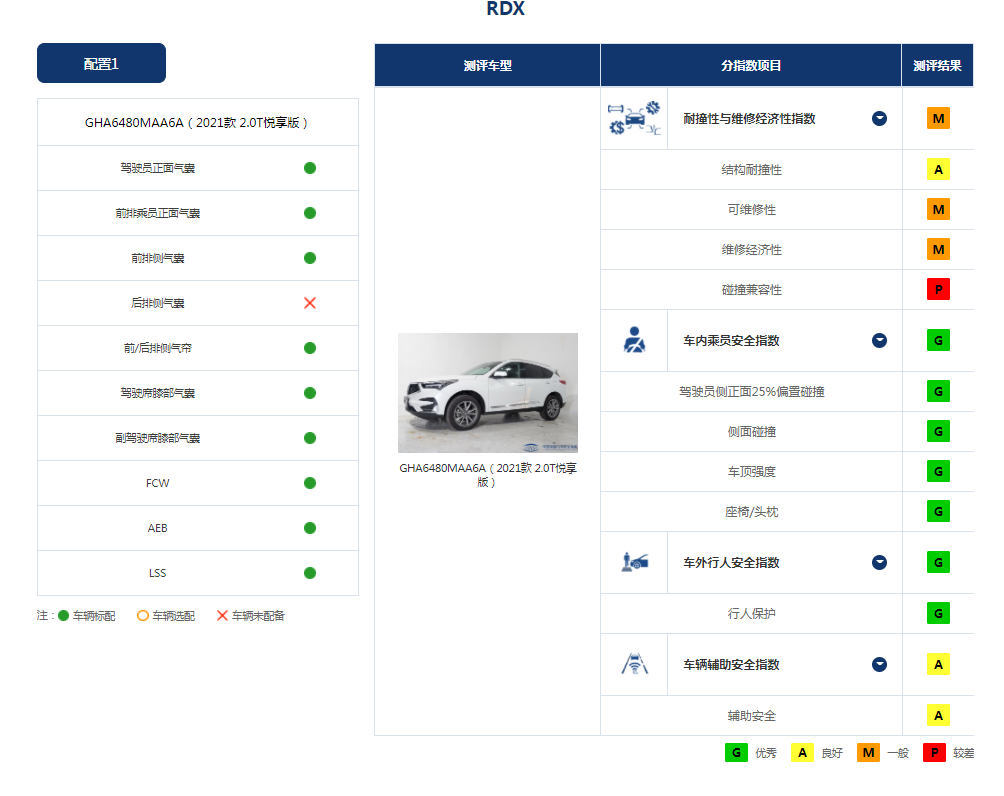Select the 配置1 tab
The height and width of the screenshot is (796, 1004).
pos(101,63)
